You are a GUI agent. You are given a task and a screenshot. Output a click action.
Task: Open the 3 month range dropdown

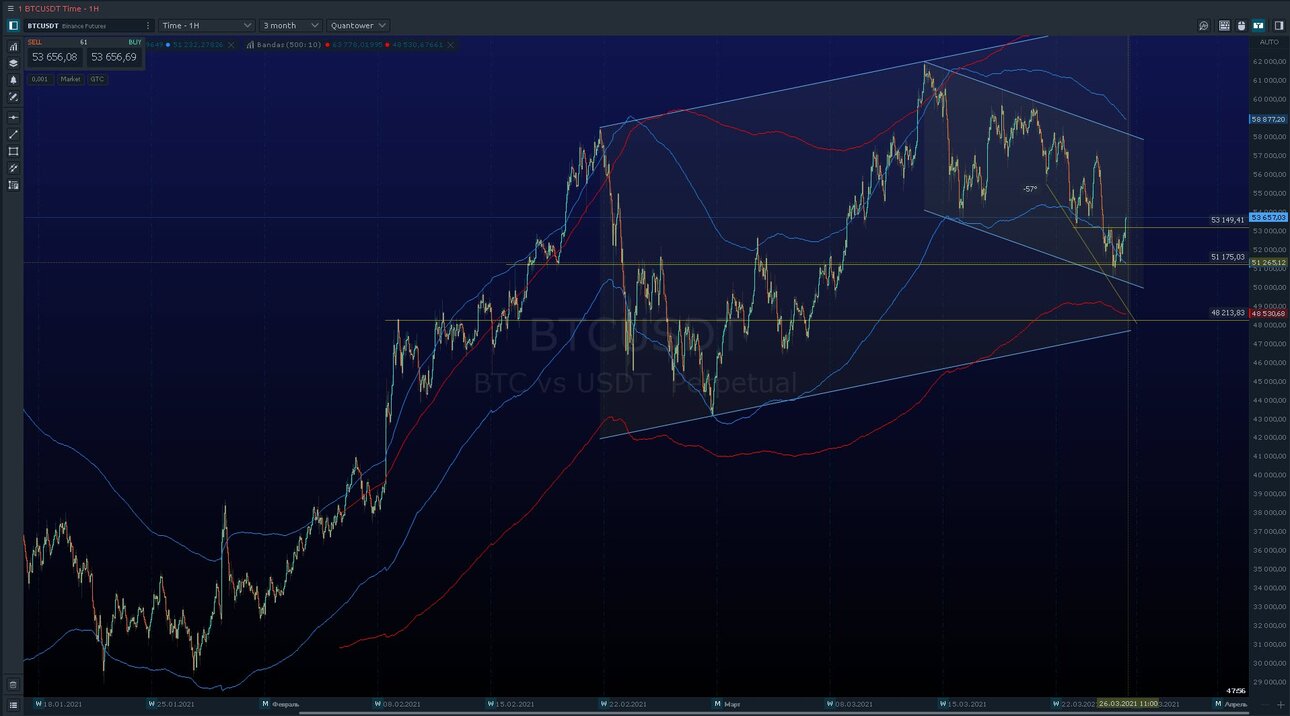[291, 25]
